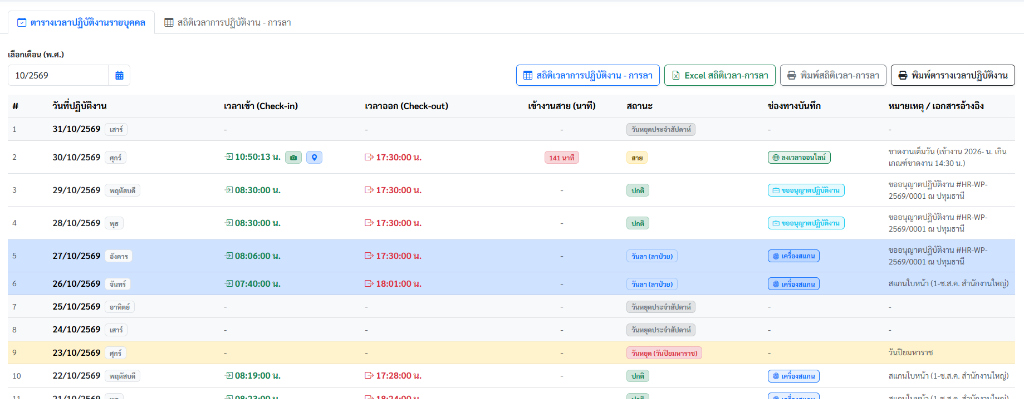The image size is (1024, 399).
Task: Click check-out icon on the 29/10/2569 row
Action: (369, 190)
